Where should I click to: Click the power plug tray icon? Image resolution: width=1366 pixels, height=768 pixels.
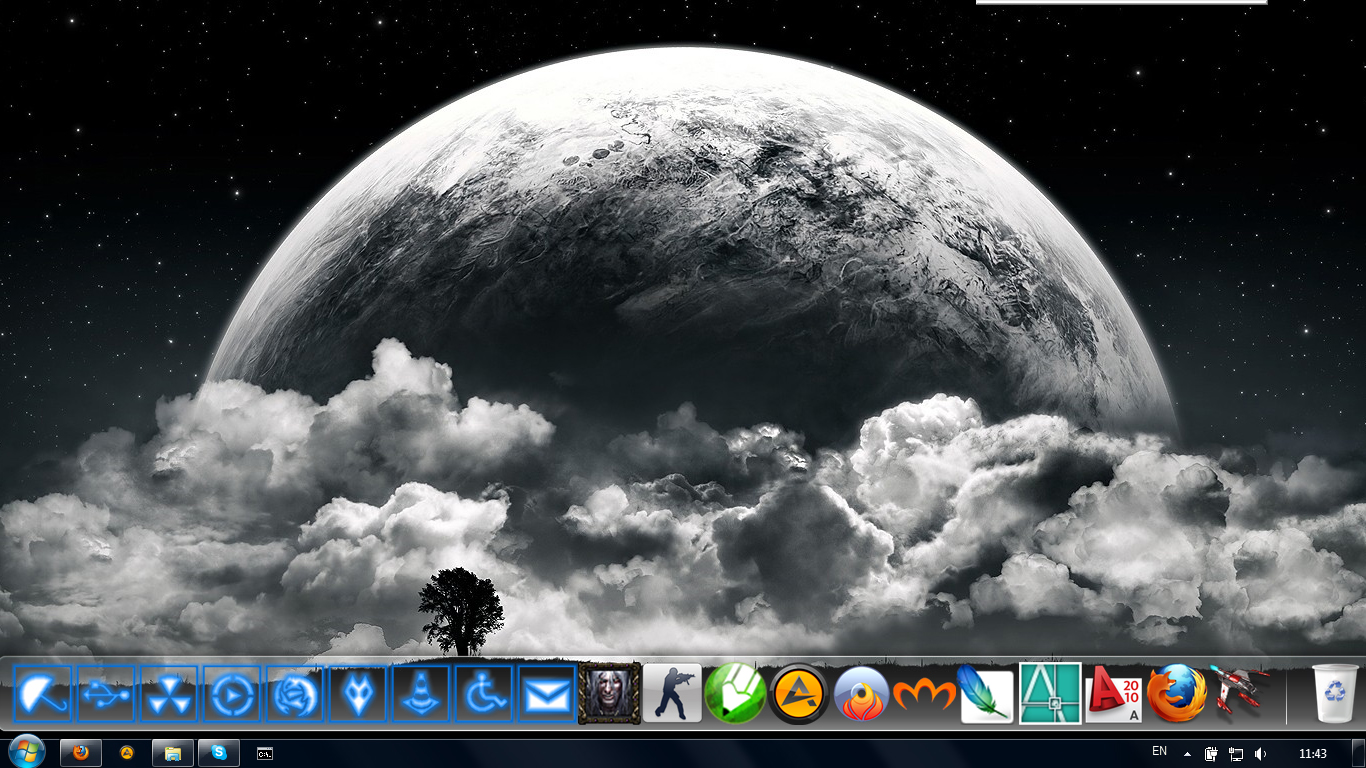(x=1211, y=754)
